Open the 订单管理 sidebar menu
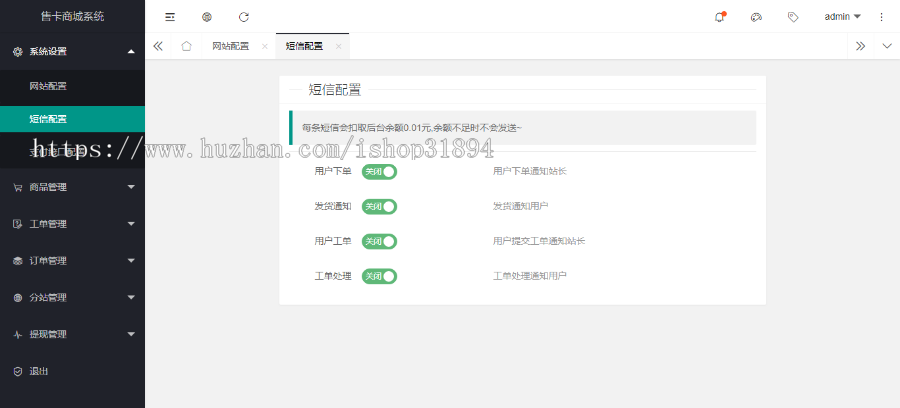Image resolution: width=900 pixels, height=408 pixels. 72,261
